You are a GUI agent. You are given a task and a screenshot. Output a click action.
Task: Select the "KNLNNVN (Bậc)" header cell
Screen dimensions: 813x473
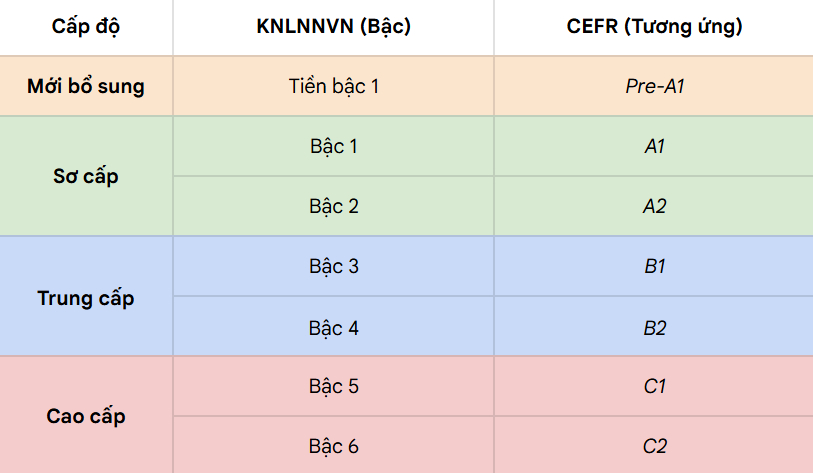[x=333, y=27]
